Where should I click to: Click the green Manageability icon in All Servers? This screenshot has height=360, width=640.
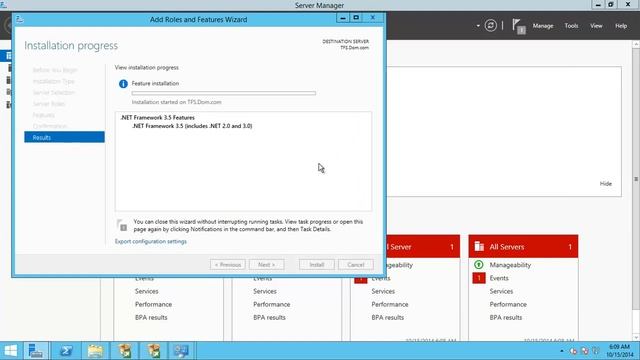pyautogui.click(x=479, y=265)
